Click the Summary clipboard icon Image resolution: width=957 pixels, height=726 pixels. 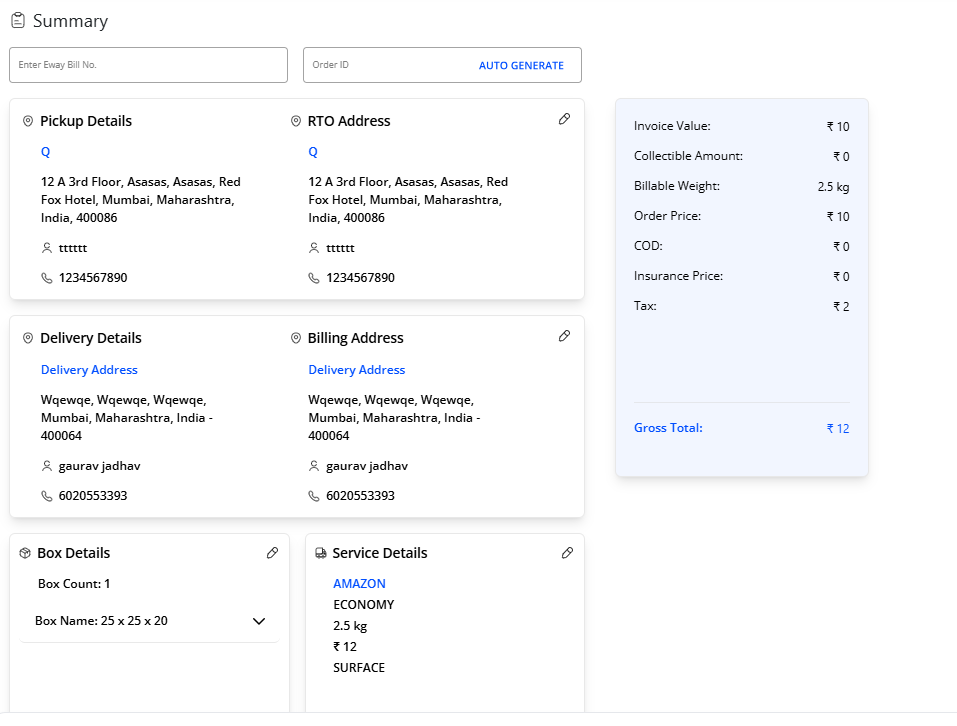pyautogui.click(x=18, y=21)
